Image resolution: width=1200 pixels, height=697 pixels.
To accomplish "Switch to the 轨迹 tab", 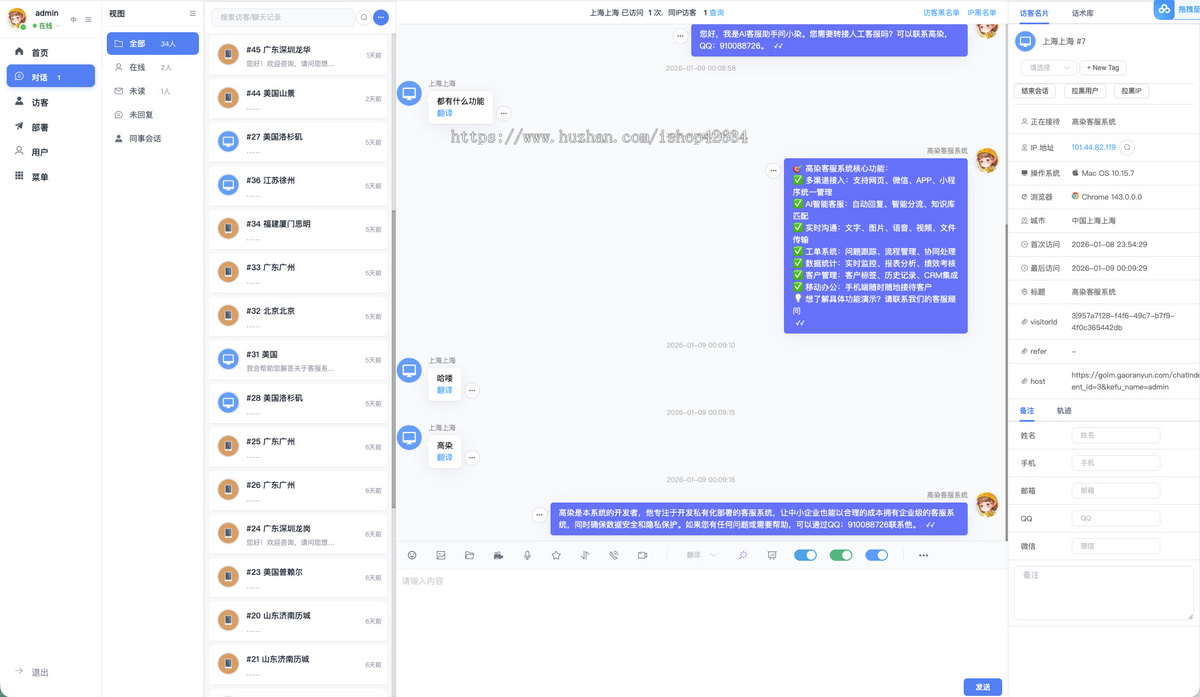I will [x=1064, y=411].
